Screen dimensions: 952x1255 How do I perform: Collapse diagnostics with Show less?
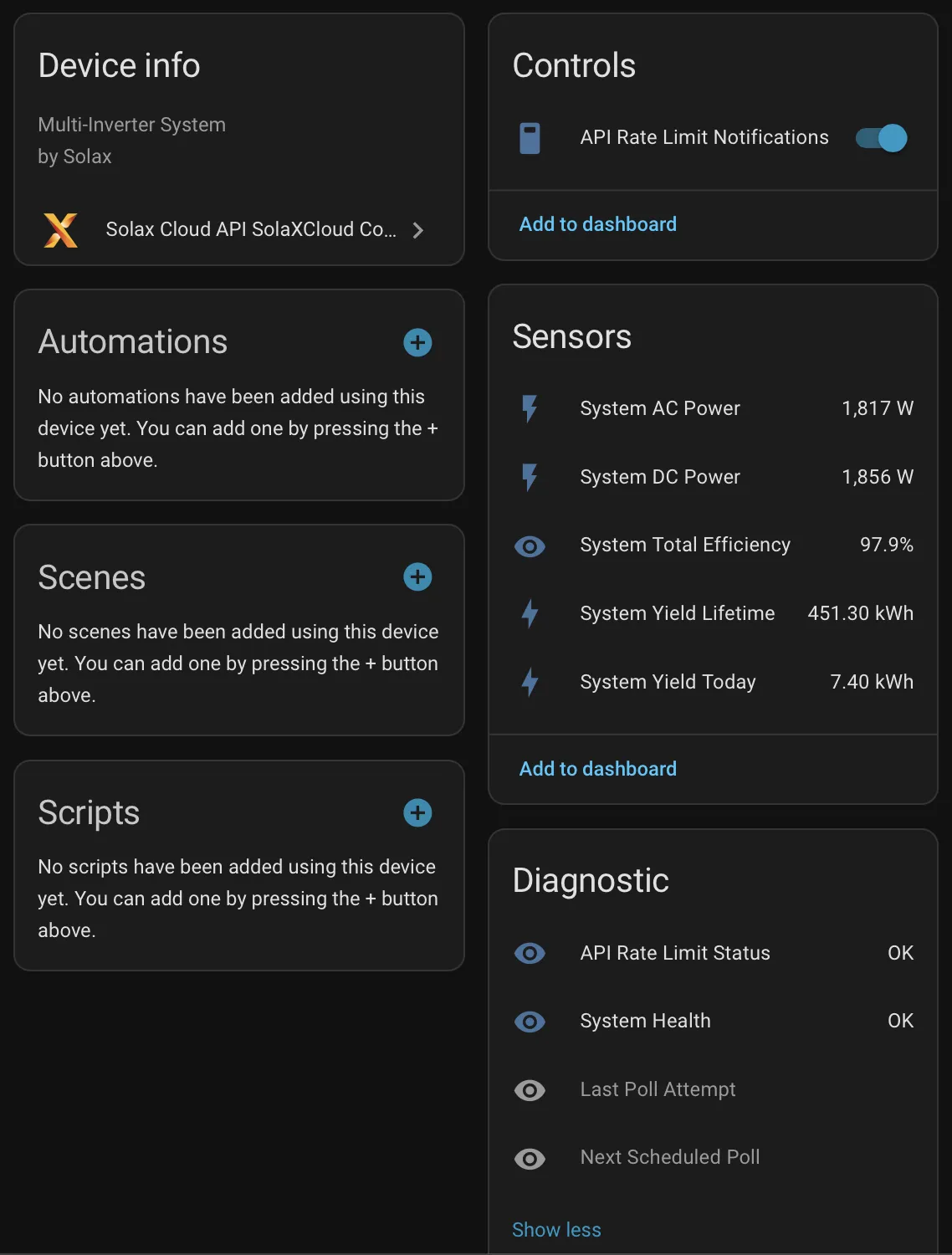tap(556, 1230)
